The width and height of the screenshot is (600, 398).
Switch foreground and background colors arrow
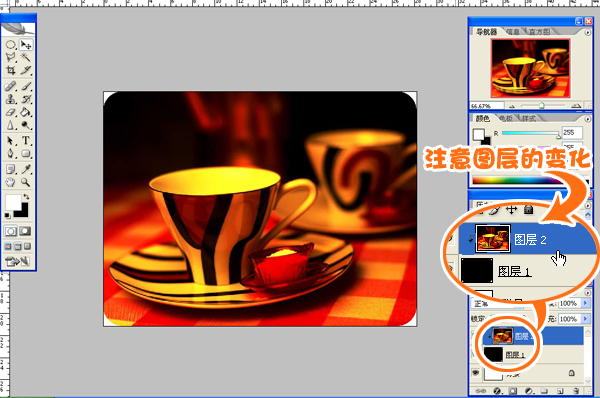click(x=26, y=197)
